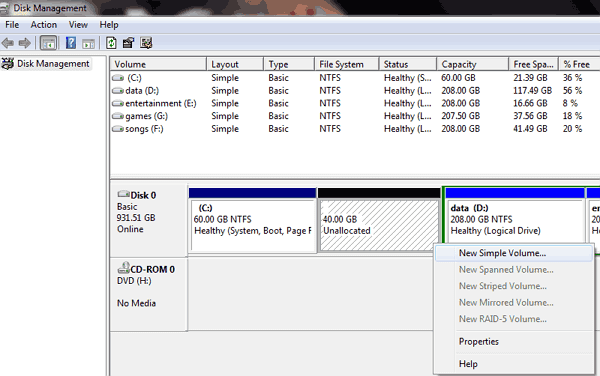
Task: Choose Properties from the context menu
Action: (x=514, y=342)
